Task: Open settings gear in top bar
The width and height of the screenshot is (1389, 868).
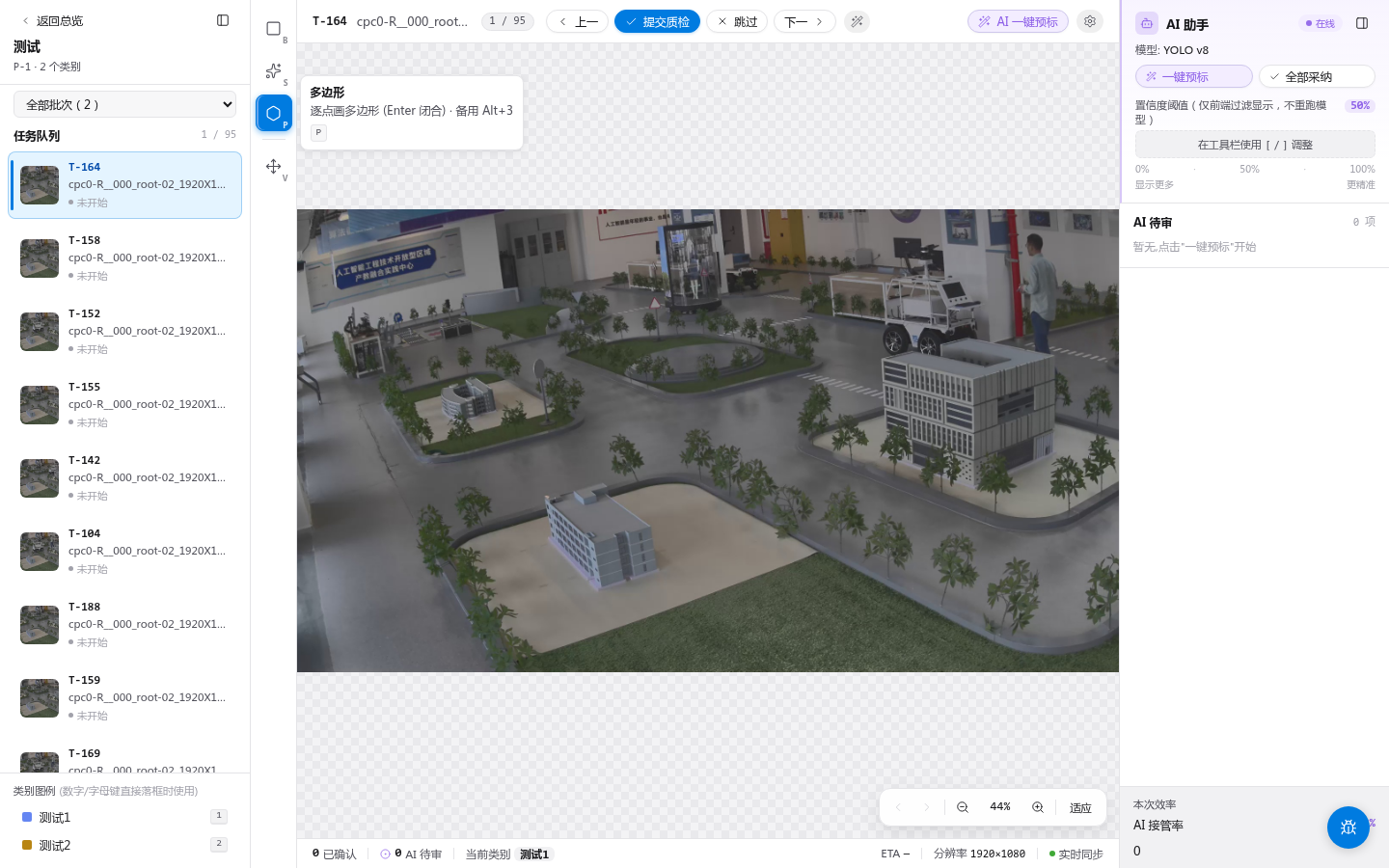Action: [1090, 21]
